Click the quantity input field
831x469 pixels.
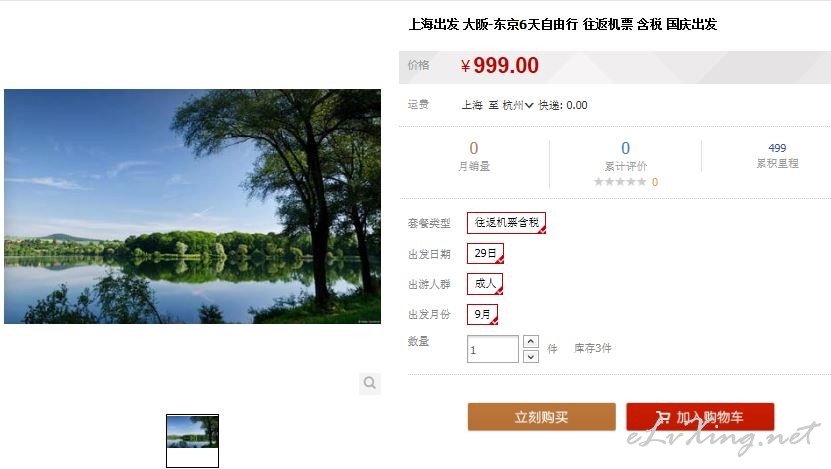tap(492, 349)
